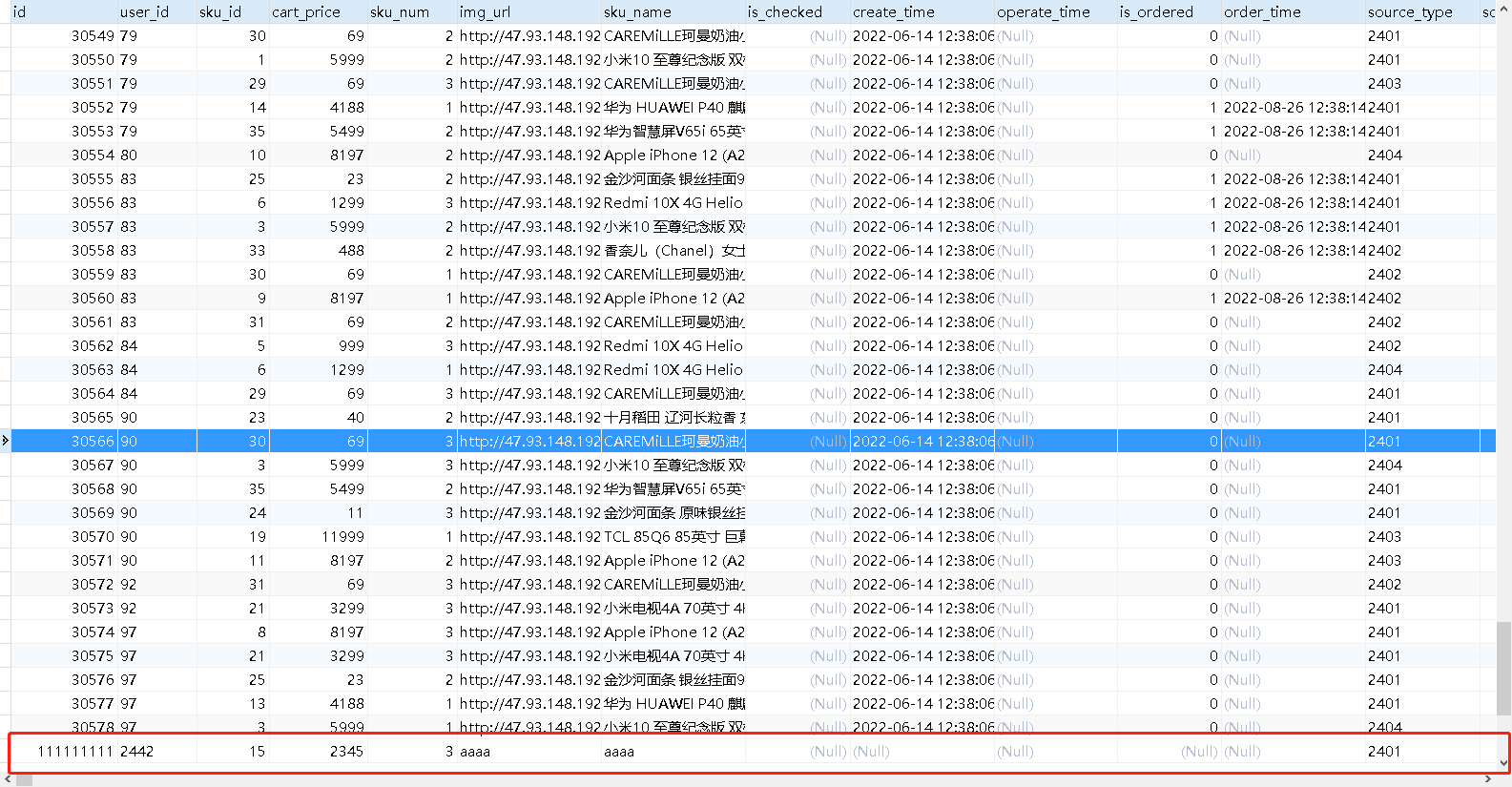The height and width of the screenshot is (787, 1512).
Task: Select sku_num 3 in row 30574
Action: (412, 632)
